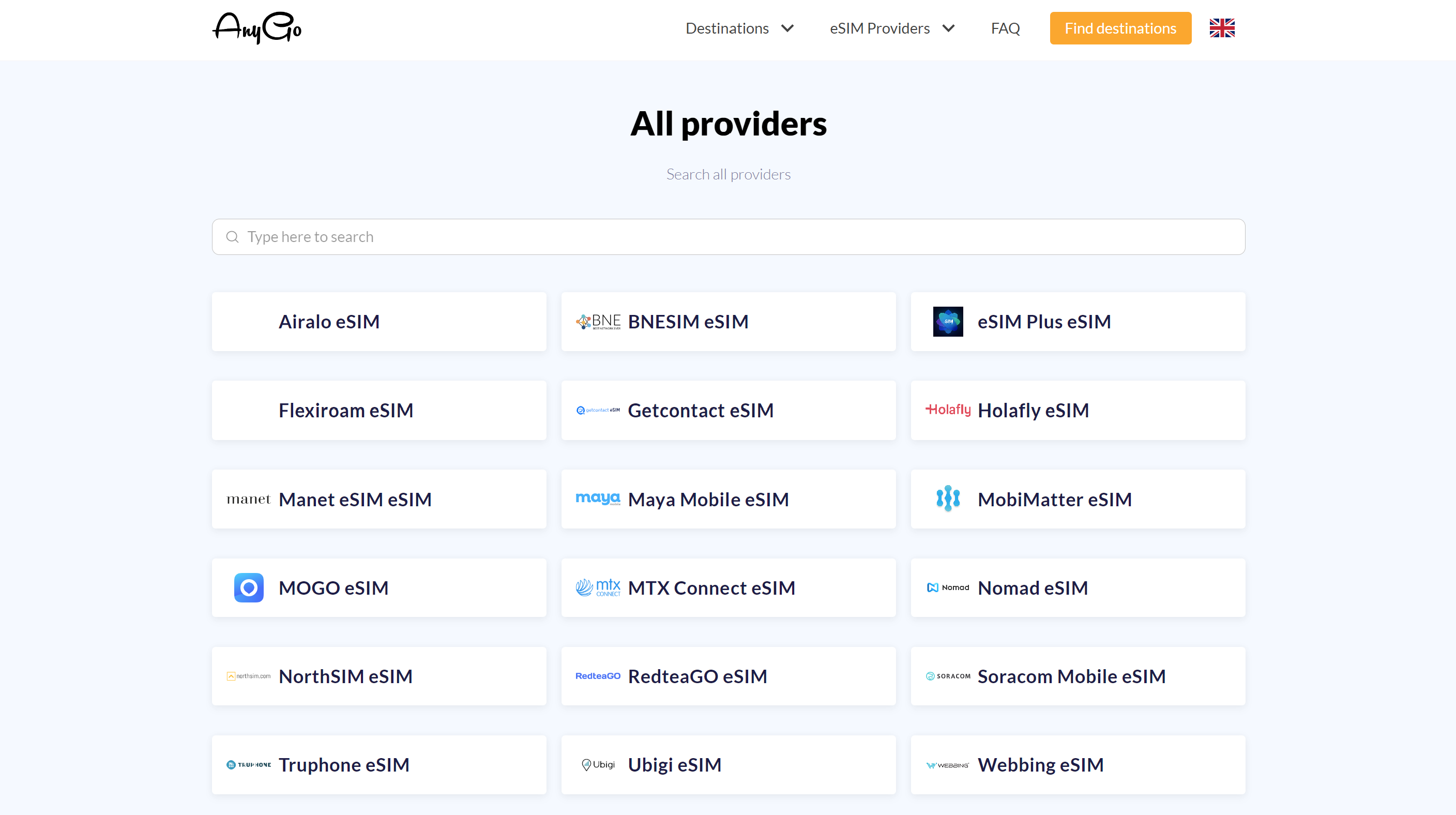The width and height of the screenshot is (1456, 815).
Task: Open the Manet eSIM eSIM provider
Action: [378, 499]
